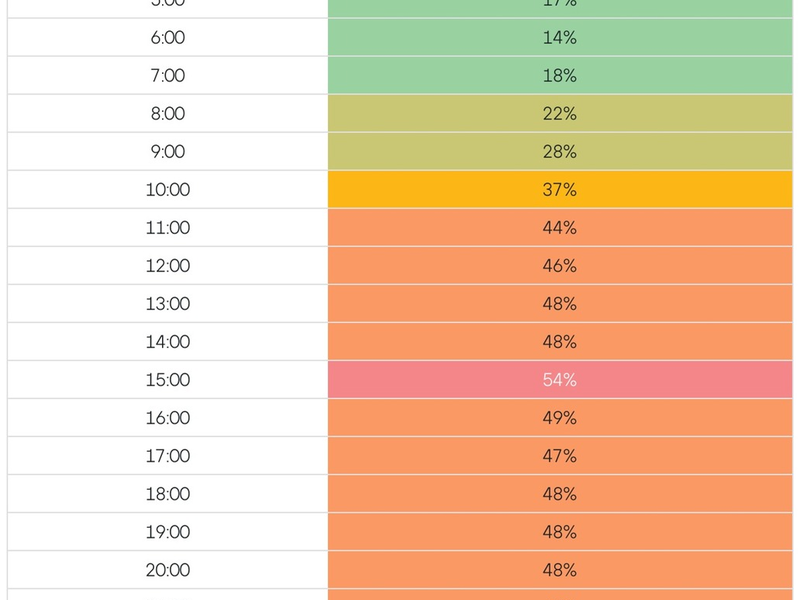Image resolution: width=800 pixels, height=600 pixels.
Task: Click the 7:00 row label
Action: [x=168, y=76]
